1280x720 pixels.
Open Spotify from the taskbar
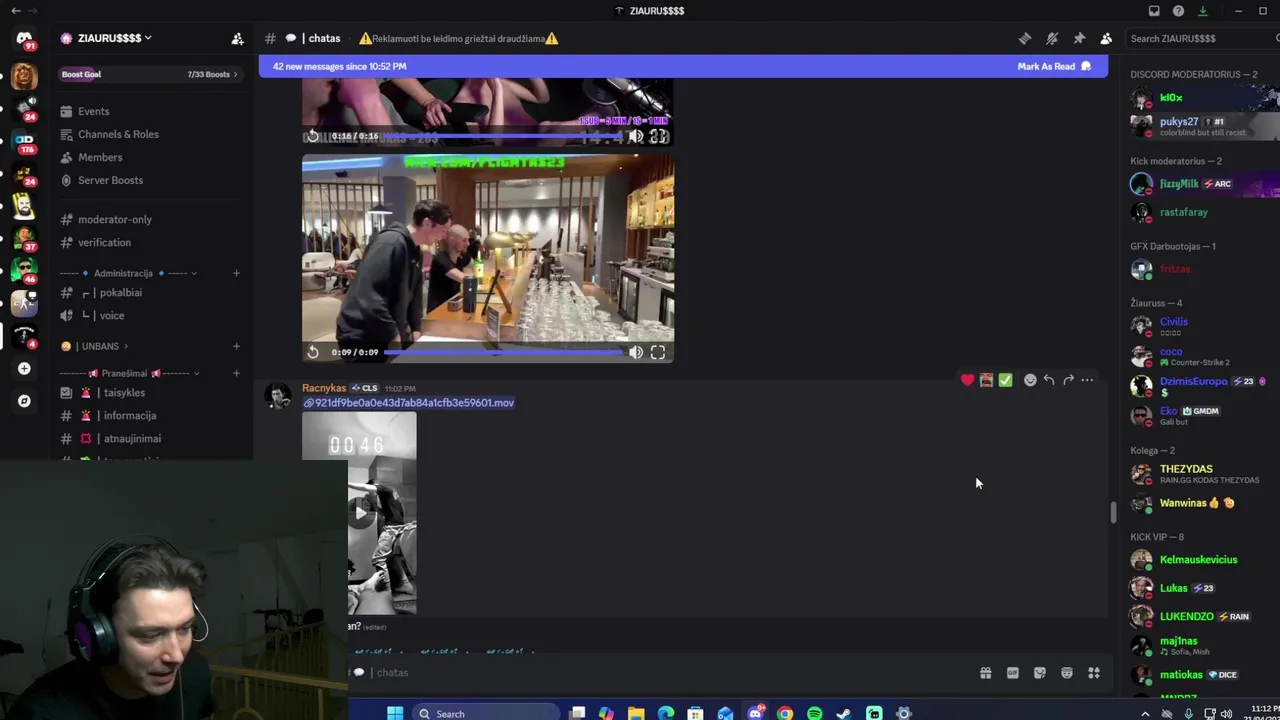coord(814,713)
